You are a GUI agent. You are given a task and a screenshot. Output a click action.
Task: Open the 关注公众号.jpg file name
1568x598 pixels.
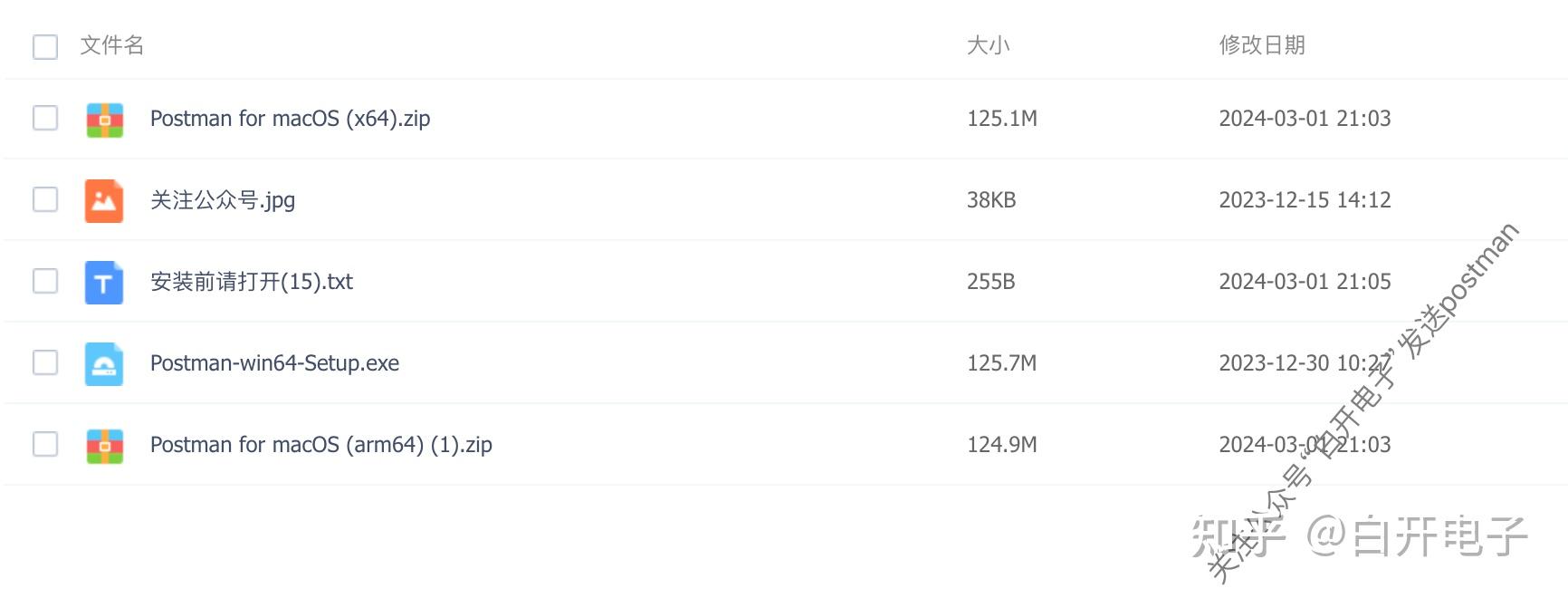tap(223, 200)
